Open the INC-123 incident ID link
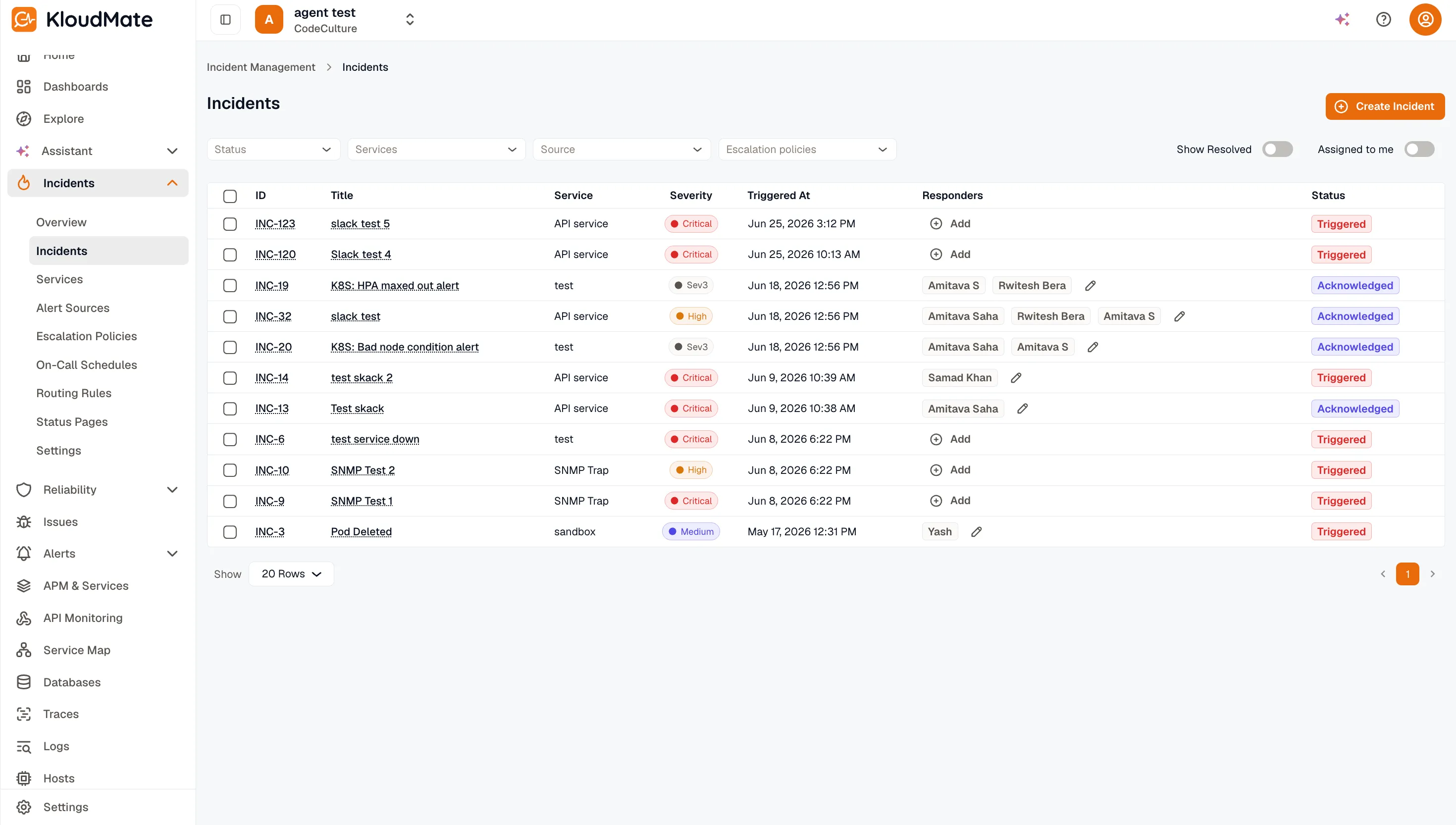 pos(275,224)
